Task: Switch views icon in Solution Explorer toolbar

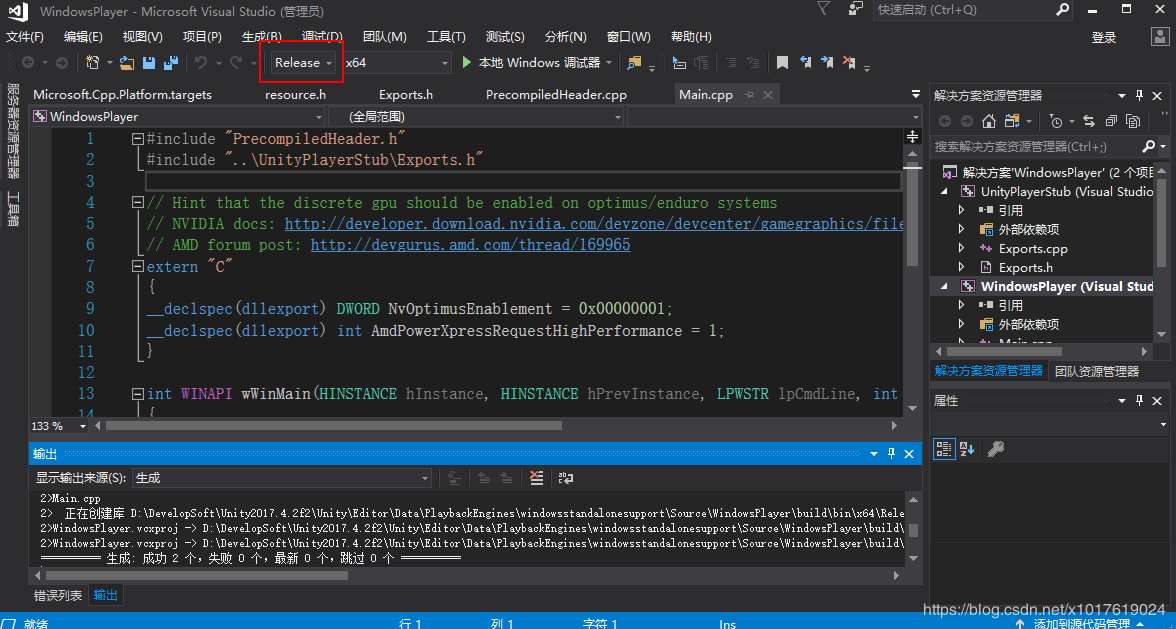Action: [1012, 121]
